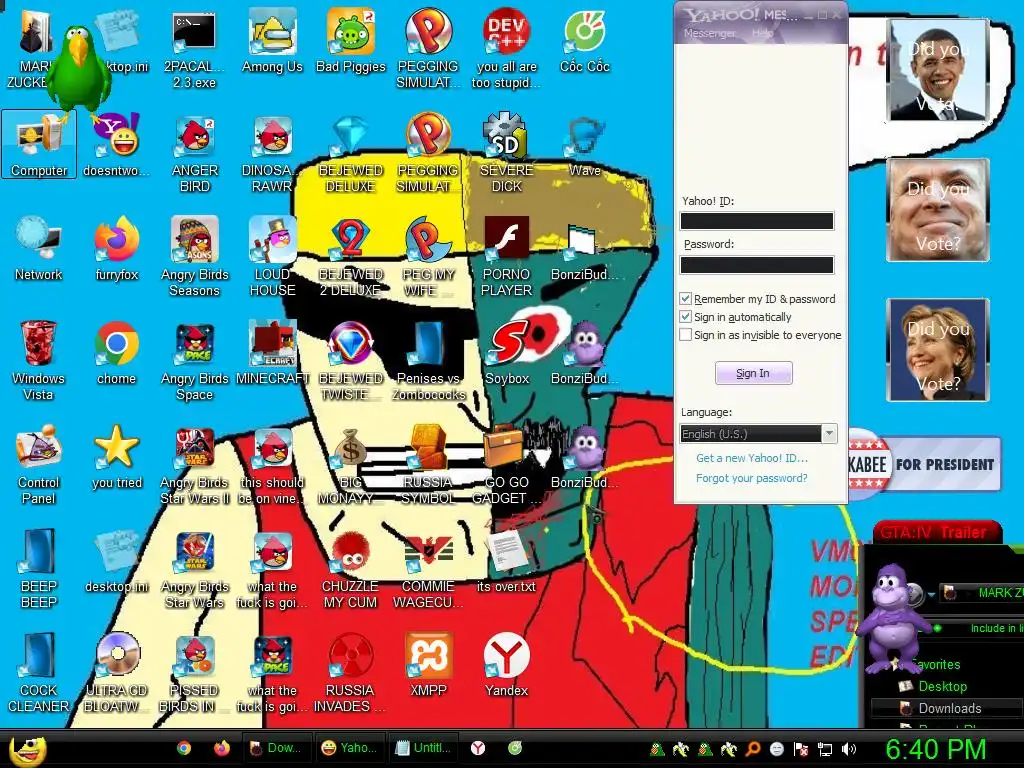Viewport: 1024px width, 768px height.
Task: Click the KABEE FOR PRESIDENT banner
Action: [x=923, y=464]
